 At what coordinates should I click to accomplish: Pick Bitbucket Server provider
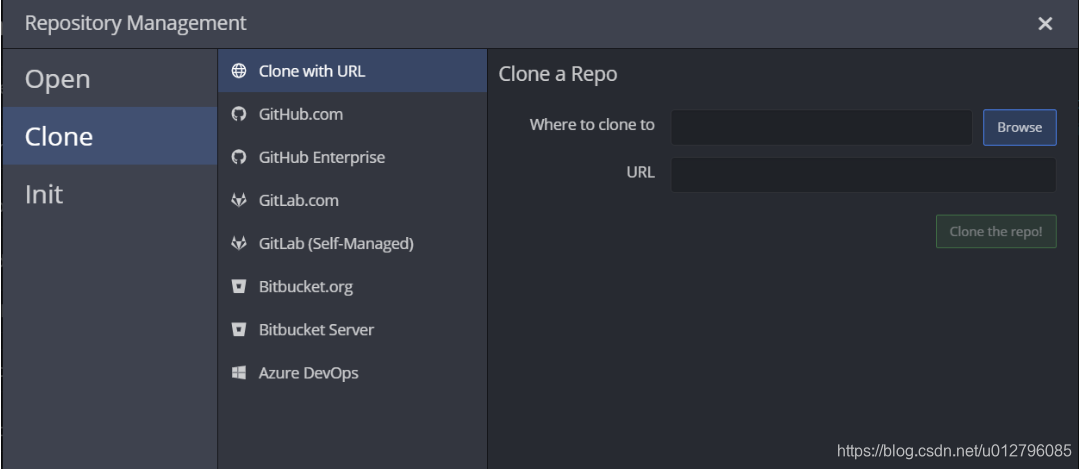pos(353,330)
